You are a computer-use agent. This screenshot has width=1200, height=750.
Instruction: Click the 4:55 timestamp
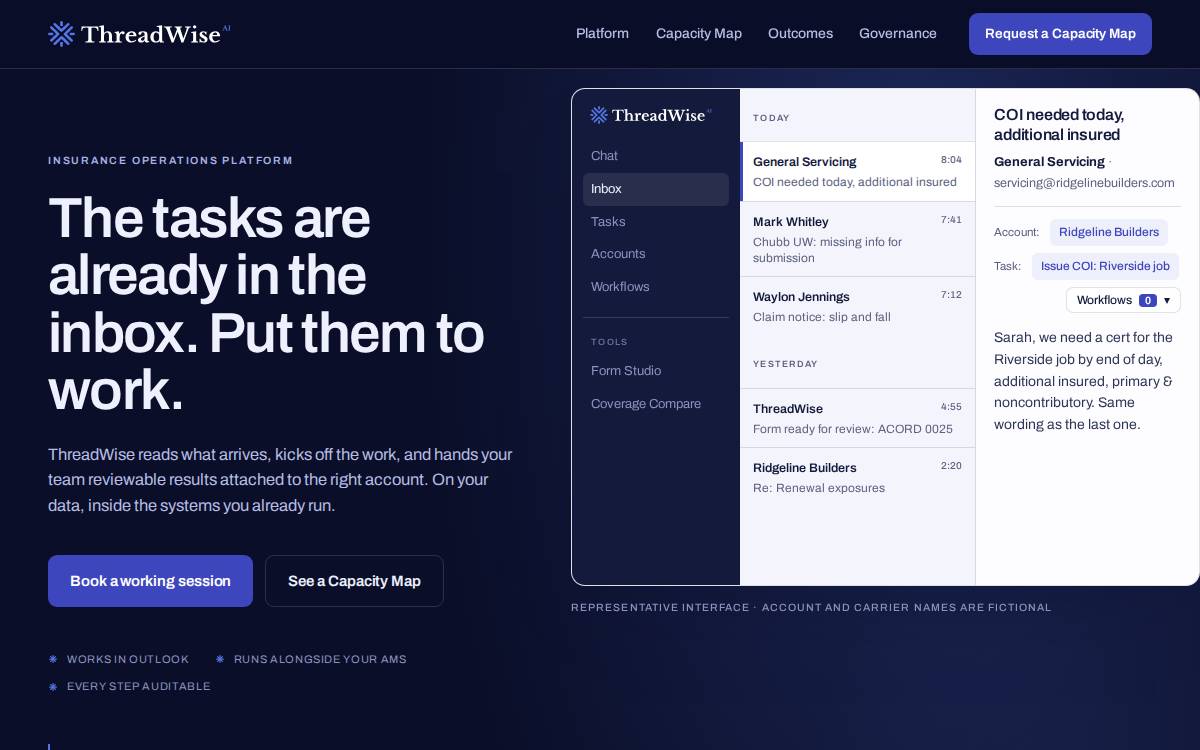pyautogui.click(x=951, y=407)
